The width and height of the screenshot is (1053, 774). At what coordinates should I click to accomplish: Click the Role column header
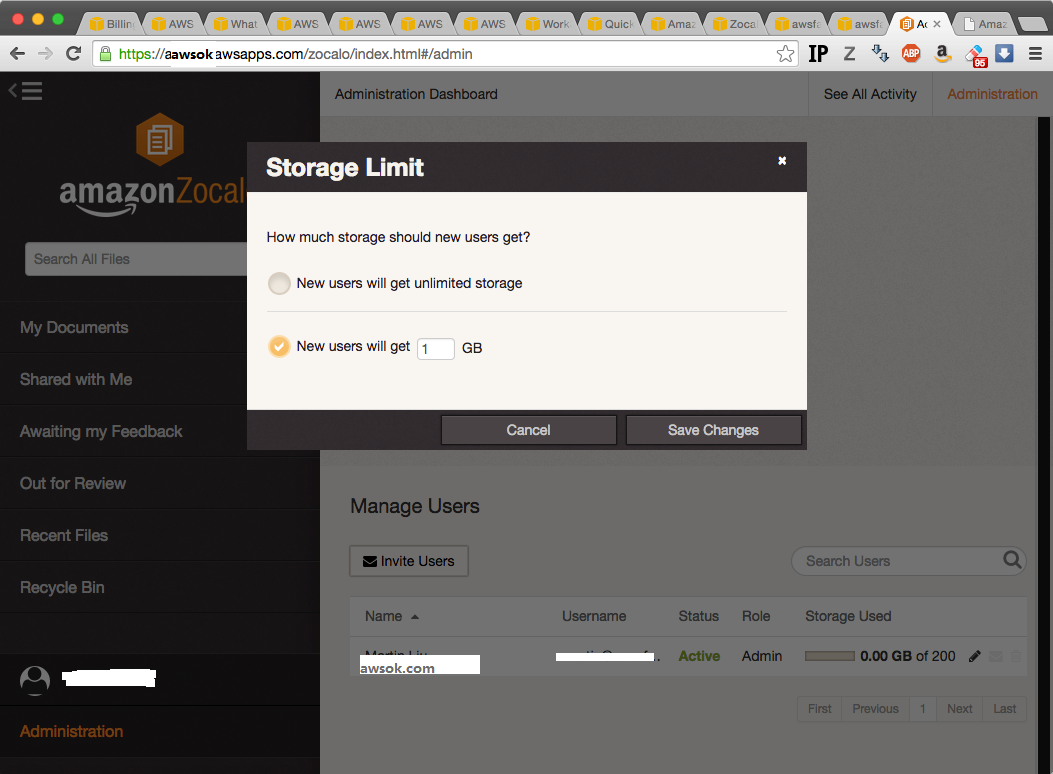(x=756, y=616)
